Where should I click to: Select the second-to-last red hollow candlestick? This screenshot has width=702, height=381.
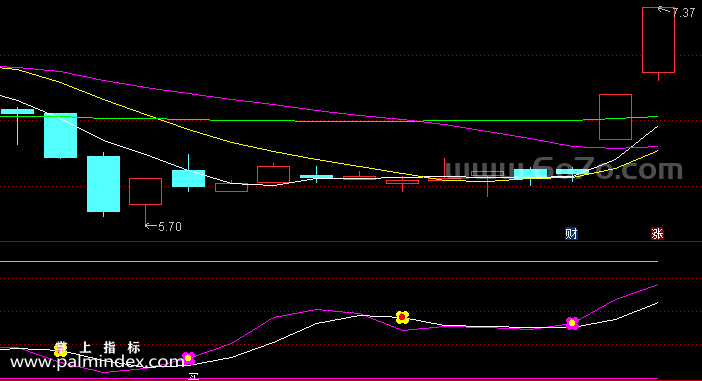pos(615,117)
